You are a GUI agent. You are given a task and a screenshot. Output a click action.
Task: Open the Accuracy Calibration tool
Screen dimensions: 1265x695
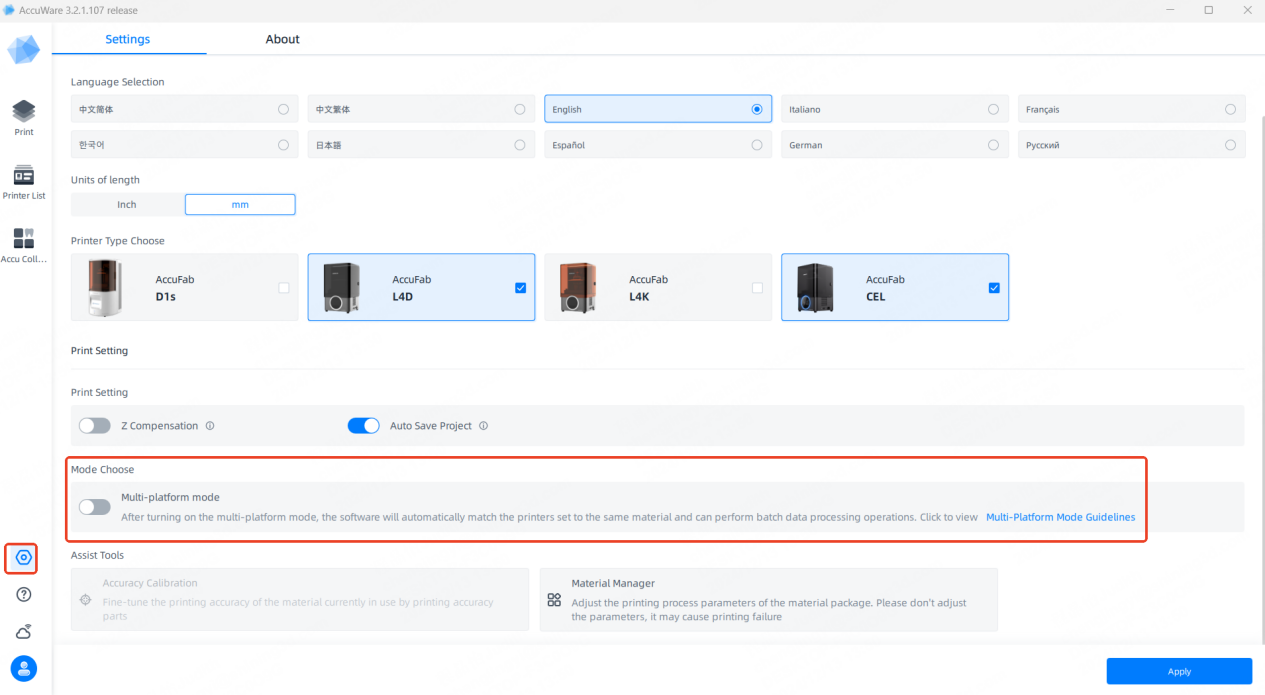click(300, 600)
